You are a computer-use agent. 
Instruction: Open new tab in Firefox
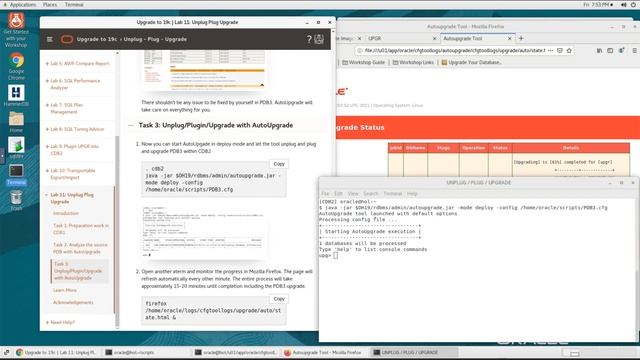[521, 38]
